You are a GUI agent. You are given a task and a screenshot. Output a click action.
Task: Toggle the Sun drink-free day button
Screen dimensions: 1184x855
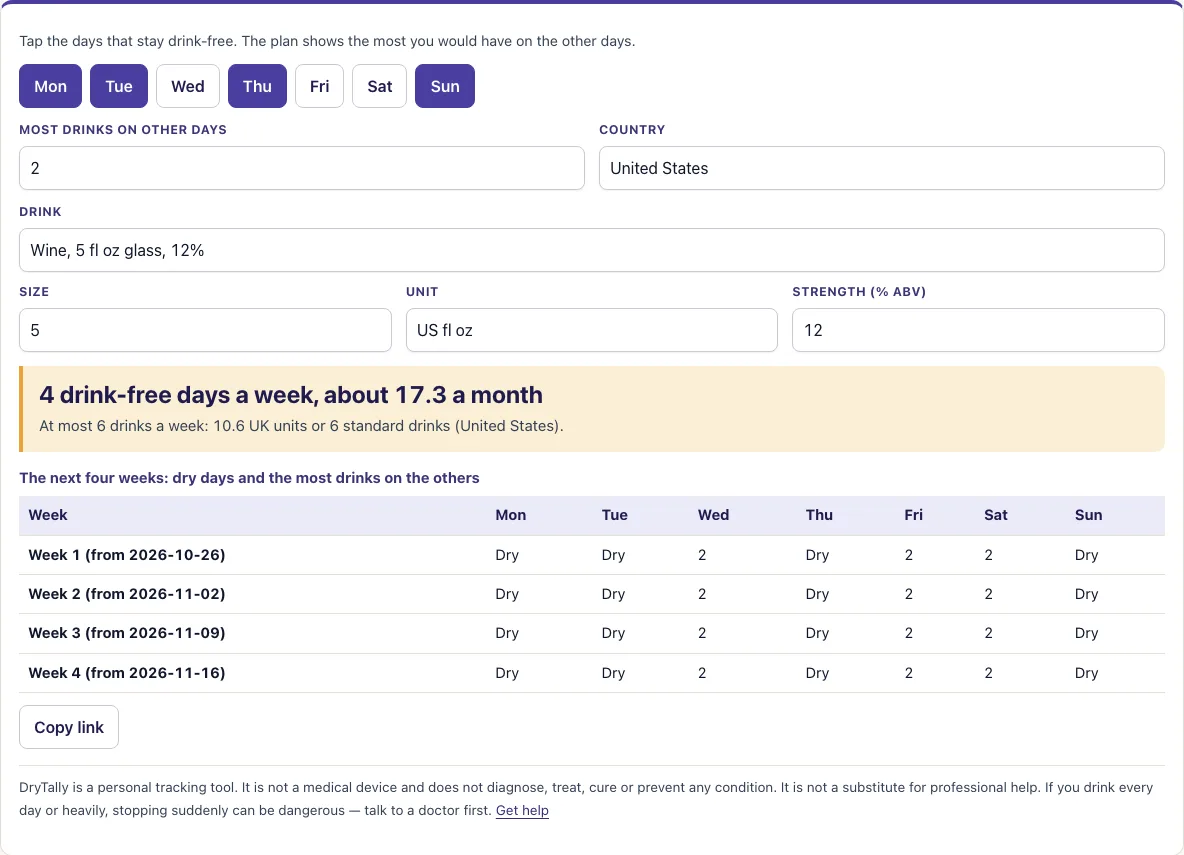(x=445, y=86)
